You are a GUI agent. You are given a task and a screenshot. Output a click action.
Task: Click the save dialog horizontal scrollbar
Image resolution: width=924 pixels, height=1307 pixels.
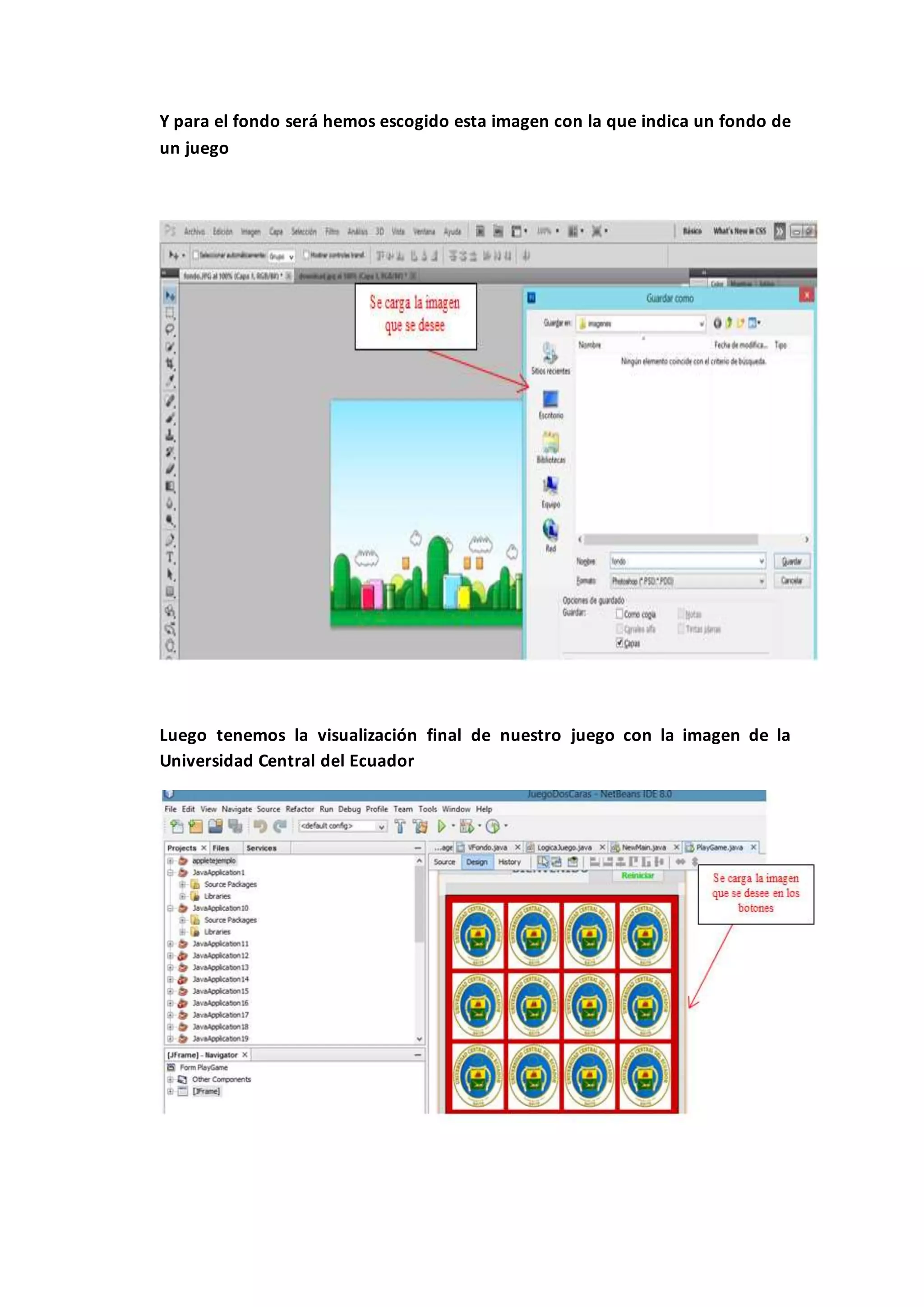point(671,539)
